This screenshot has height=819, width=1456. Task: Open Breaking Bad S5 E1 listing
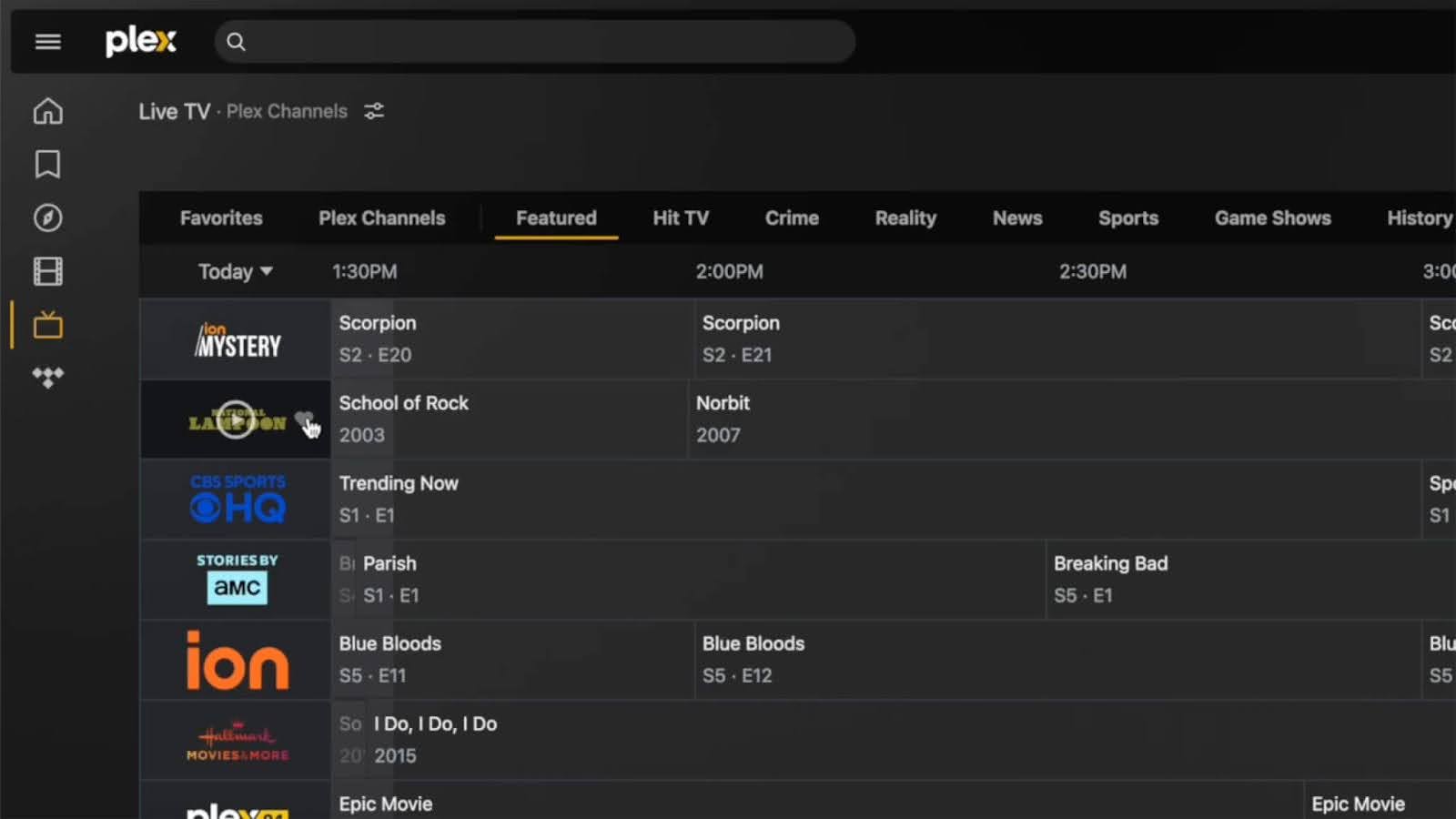pos(1251,579)
